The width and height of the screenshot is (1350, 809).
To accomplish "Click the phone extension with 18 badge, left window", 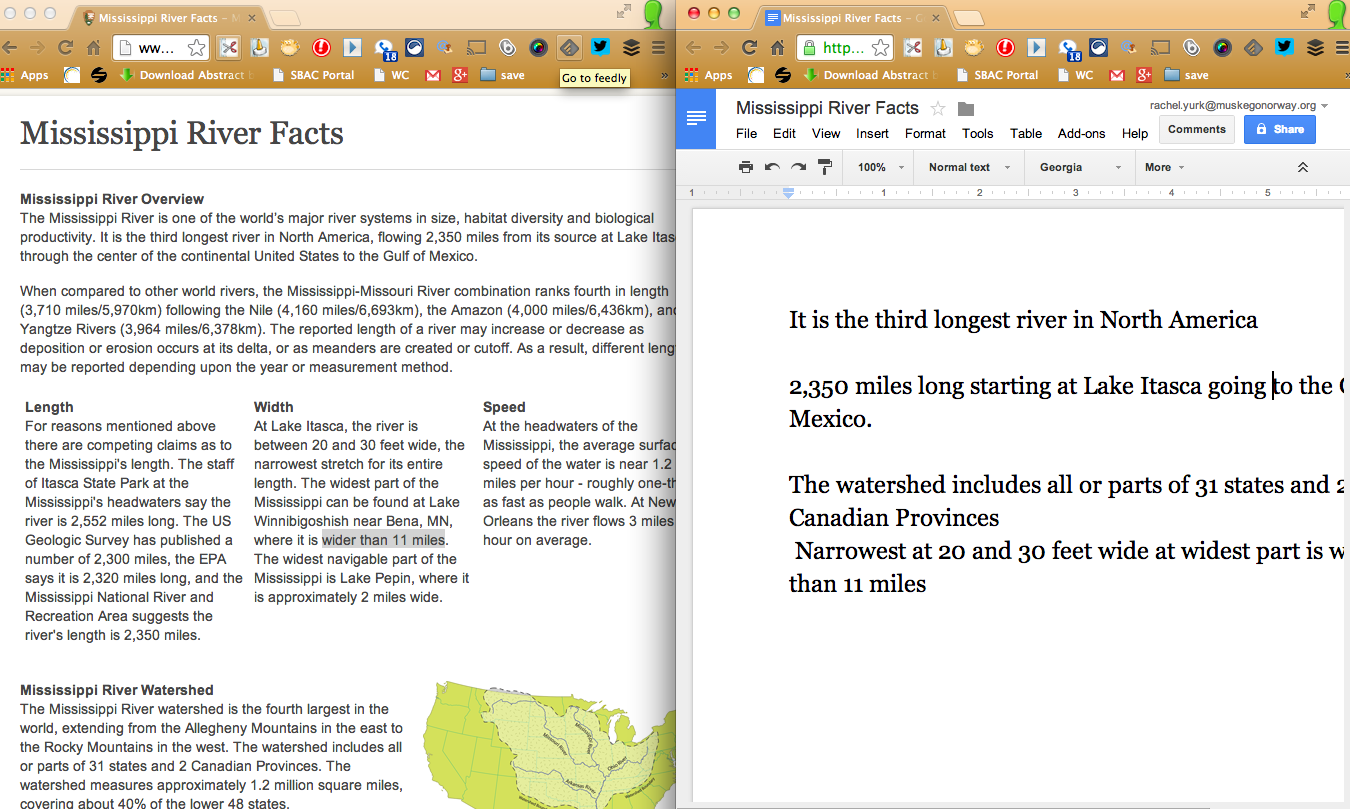I will click(385, 48).
